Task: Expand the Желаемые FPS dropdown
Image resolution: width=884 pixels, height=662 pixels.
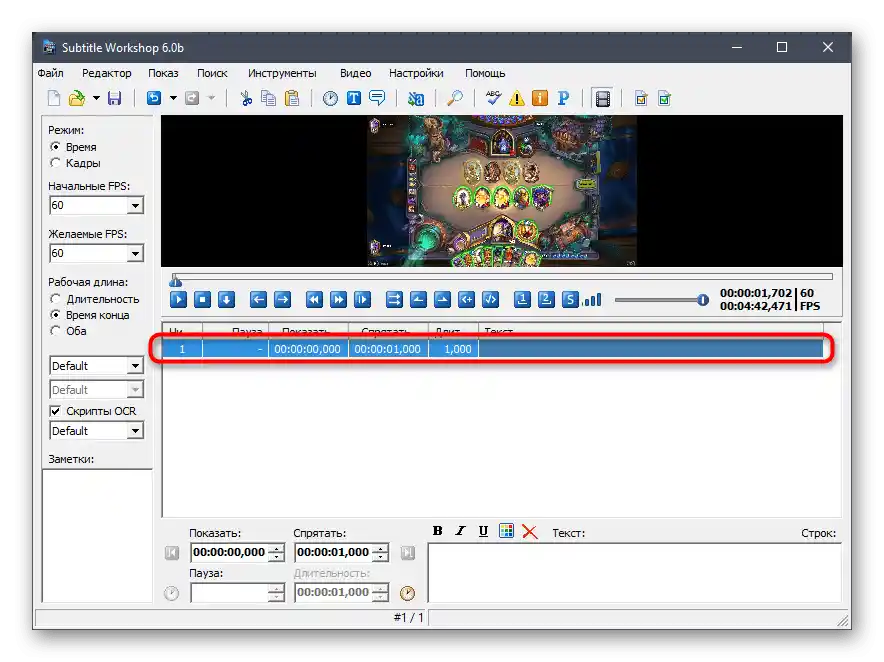Action: tap(135, 254)
